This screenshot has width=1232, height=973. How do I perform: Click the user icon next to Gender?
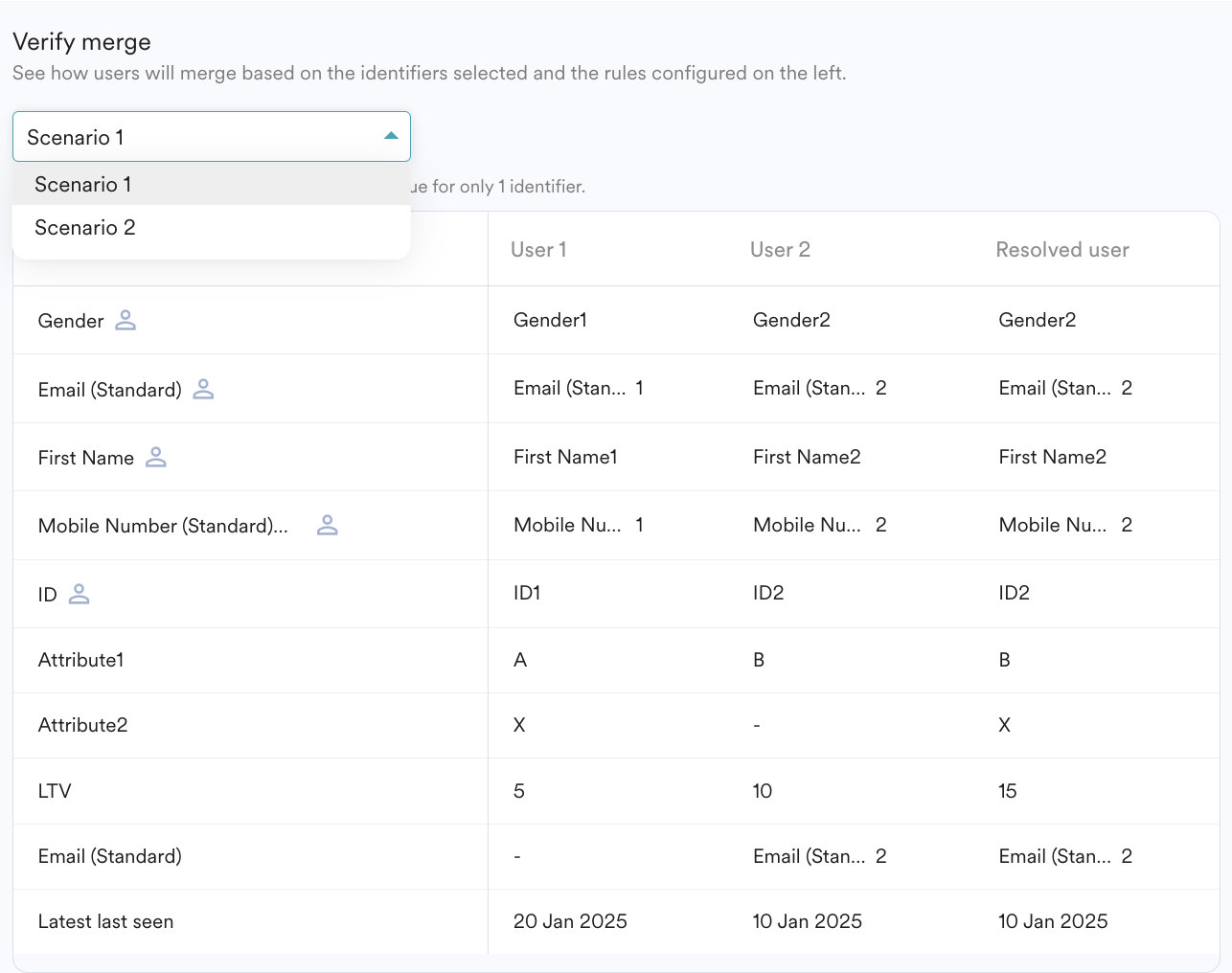[x=125, y=321]
